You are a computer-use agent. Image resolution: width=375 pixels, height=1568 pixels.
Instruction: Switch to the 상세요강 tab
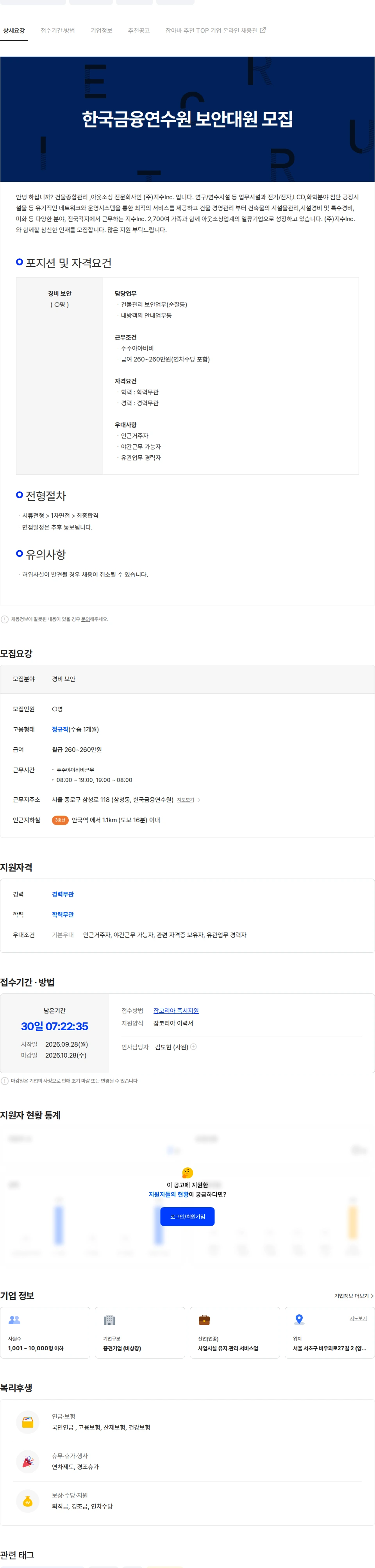coord(14,30)
